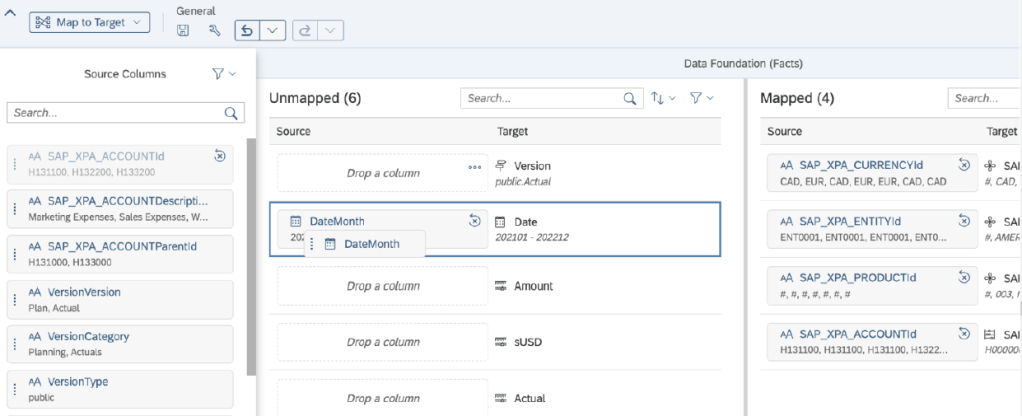Open the Map to Target dropdown
The width and height of the screenshot is (1022, 416).
pyautogui.click(x=90, y=22)
